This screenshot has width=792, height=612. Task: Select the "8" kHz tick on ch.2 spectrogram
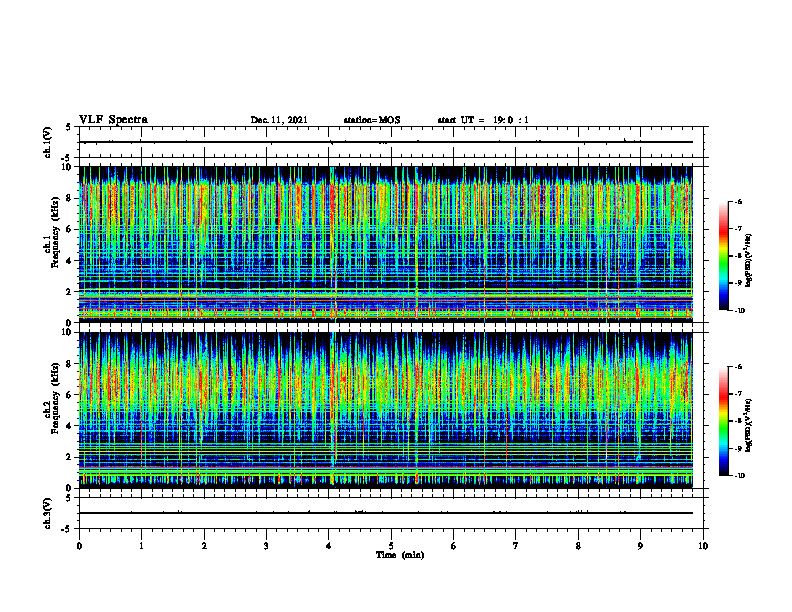click(x=69, y=364)
